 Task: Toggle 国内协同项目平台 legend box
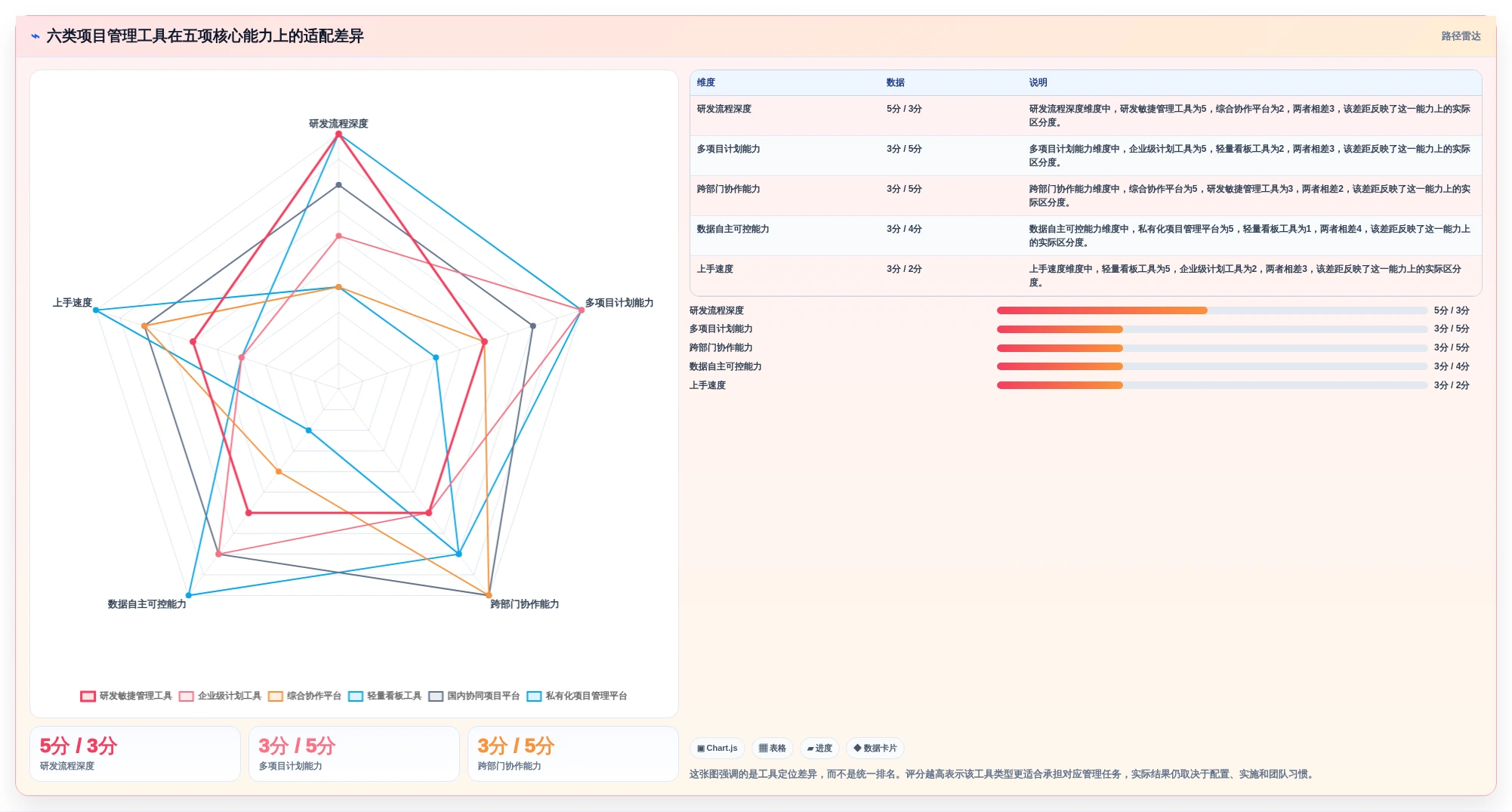tap(436, 696)
